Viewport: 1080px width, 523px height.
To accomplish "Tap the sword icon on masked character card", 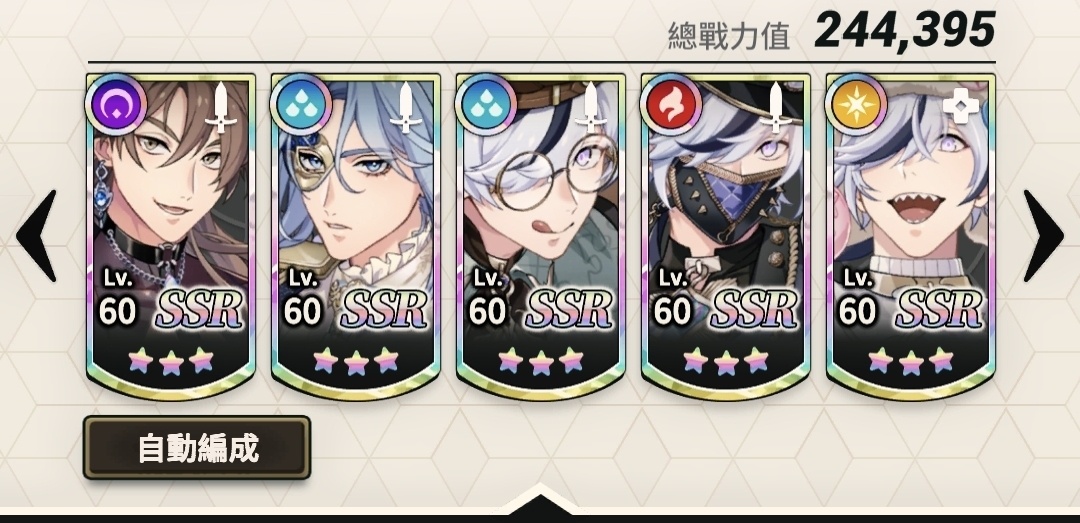I will 776,107.
